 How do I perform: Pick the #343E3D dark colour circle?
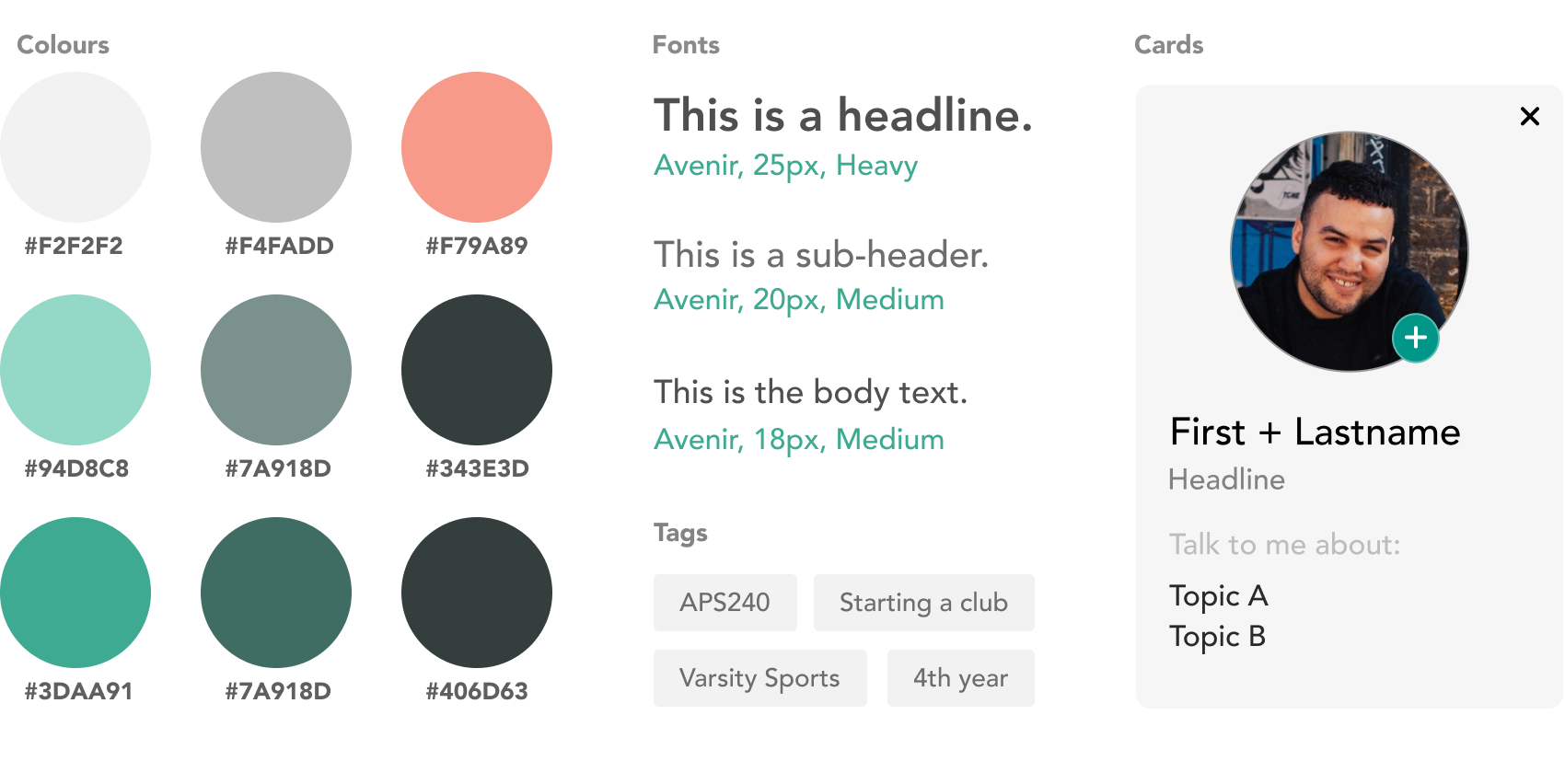pyautogui.click(x=477, y=370)
